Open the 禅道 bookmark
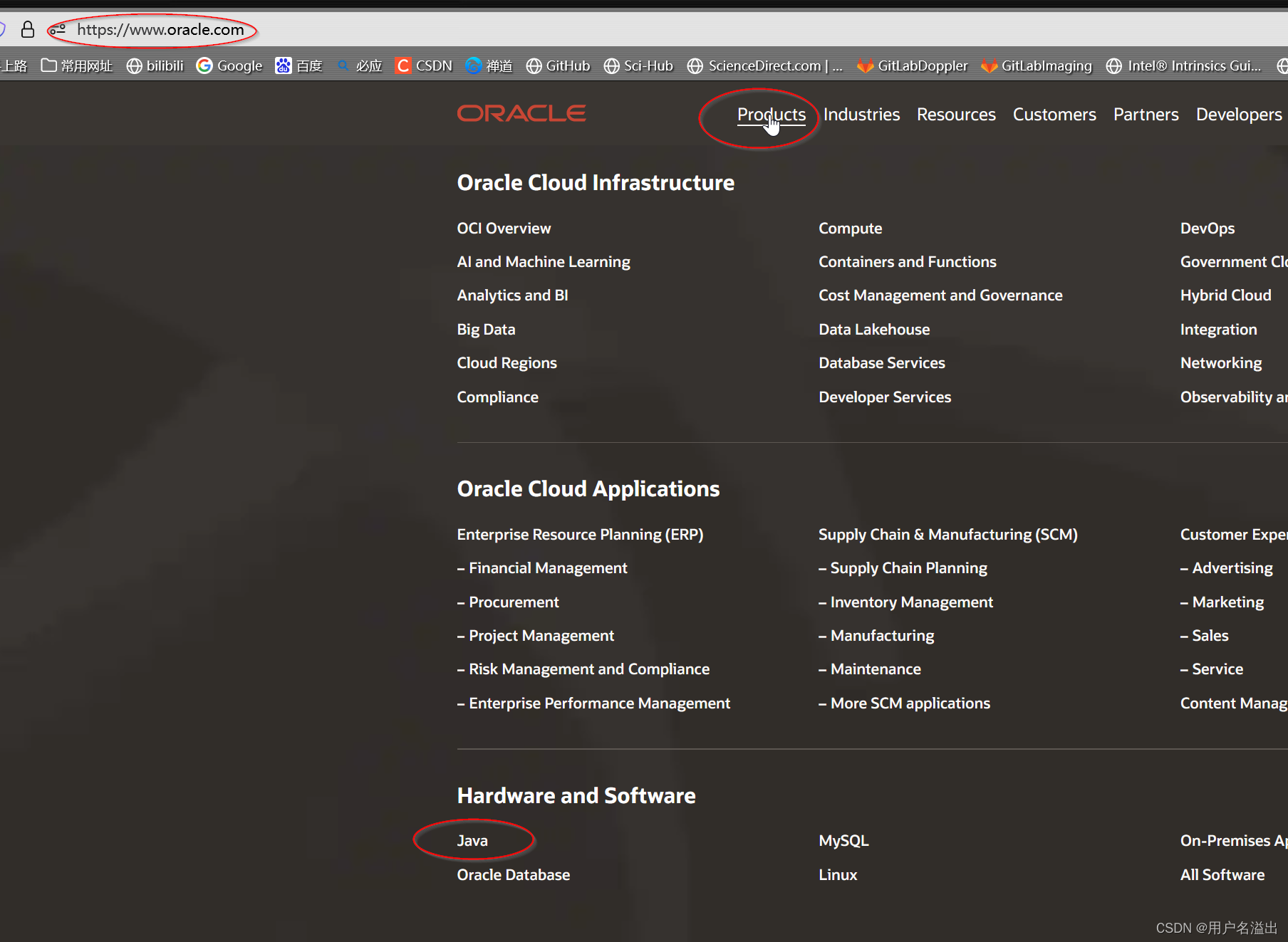The image size is (1288, 942). click(489, 66)
